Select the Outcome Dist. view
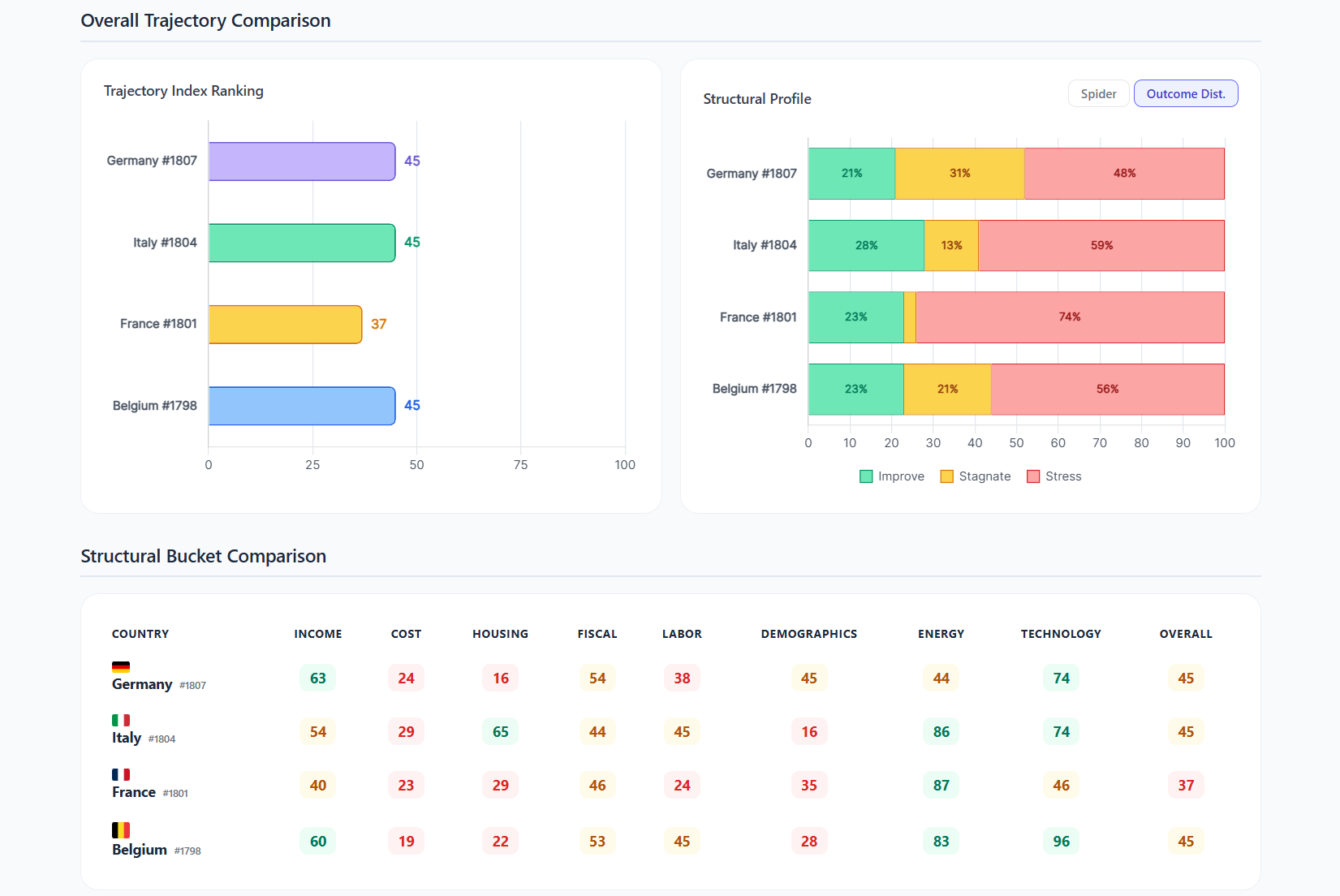Screen dimensions: 1340x896 (x=1185, y=94)
